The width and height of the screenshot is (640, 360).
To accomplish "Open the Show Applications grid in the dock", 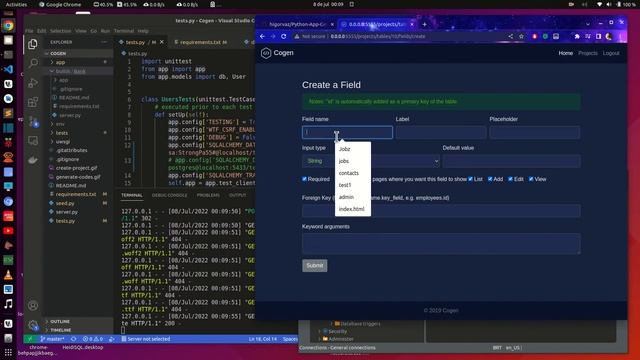I will coord(8,352).
